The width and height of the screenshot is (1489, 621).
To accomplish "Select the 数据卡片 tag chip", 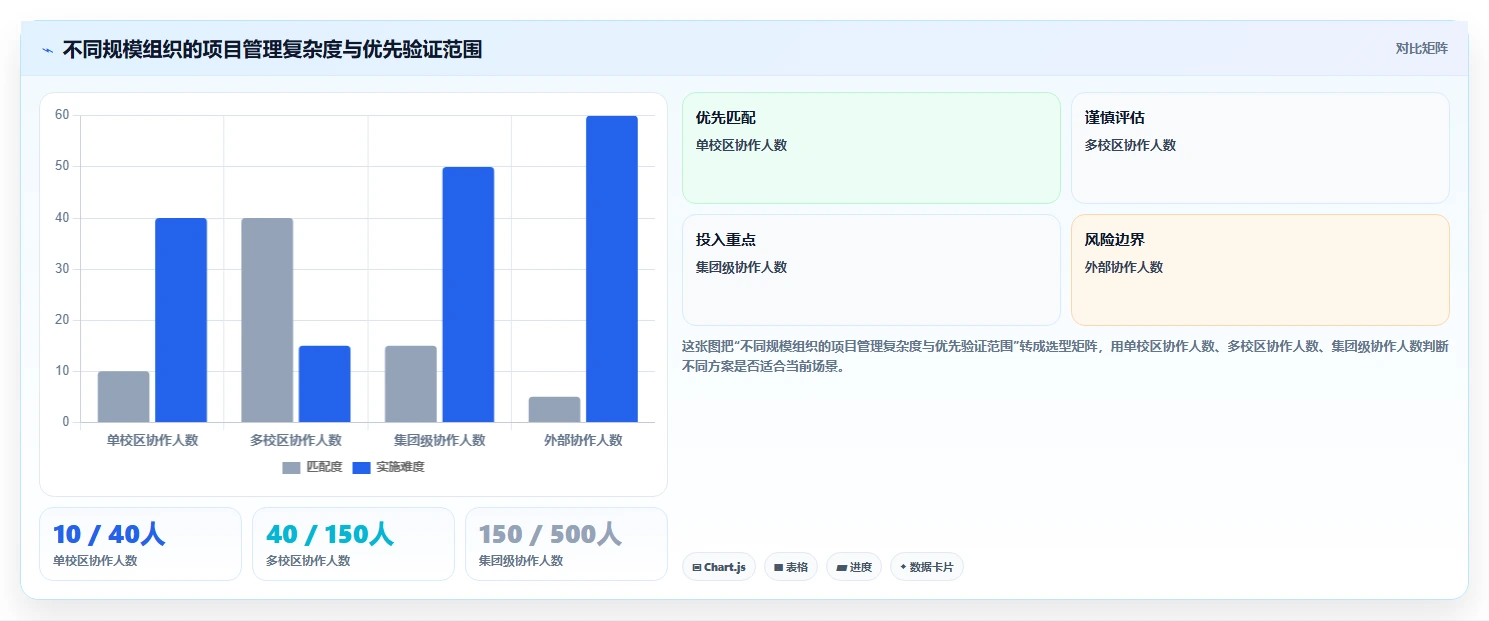I will (x=927, y=567).
